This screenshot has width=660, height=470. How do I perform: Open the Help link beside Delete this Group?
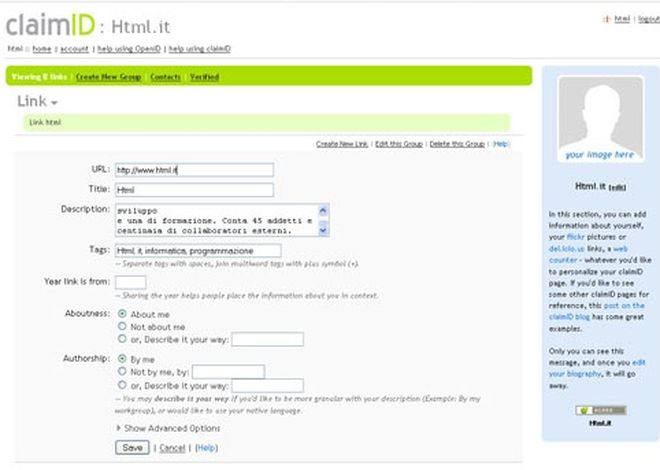click(500, 144)
